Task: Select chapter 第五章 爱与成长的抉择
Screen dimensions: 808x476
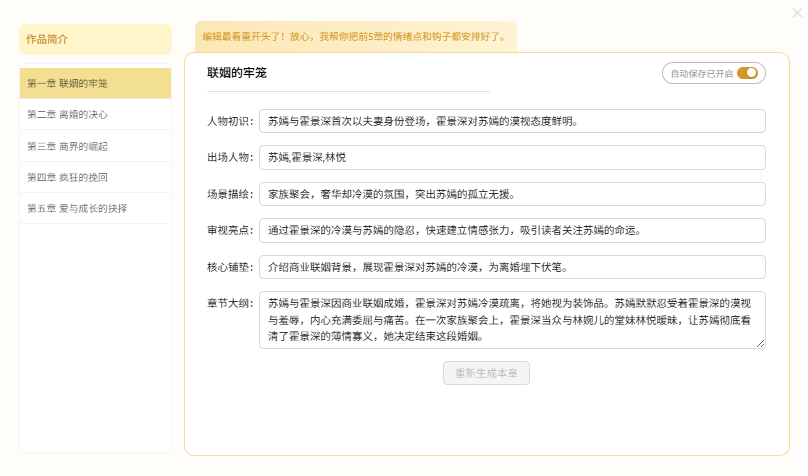Action: (95, 208)
